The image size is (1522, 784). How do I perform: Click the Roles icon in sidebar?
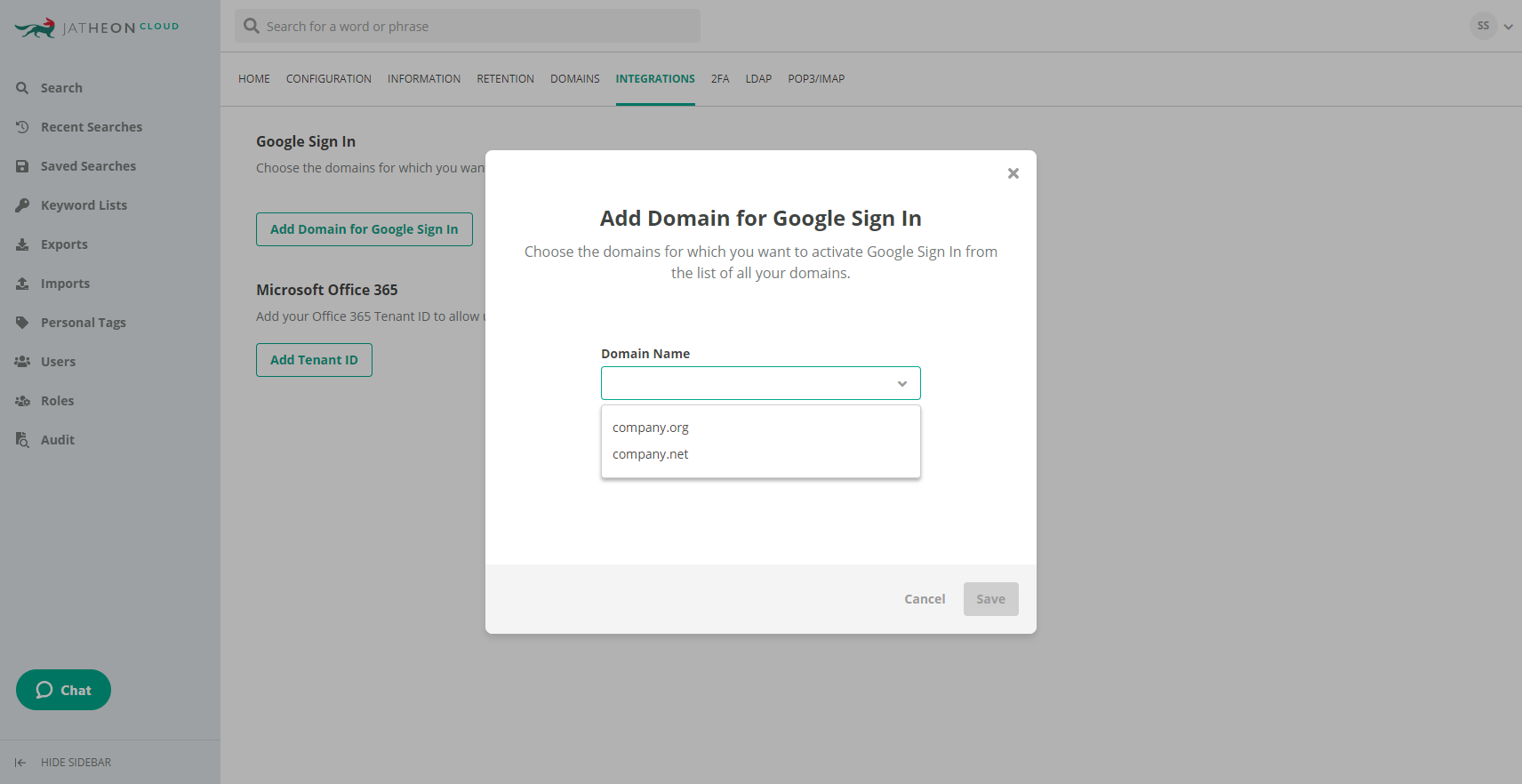tap(22, 401)
